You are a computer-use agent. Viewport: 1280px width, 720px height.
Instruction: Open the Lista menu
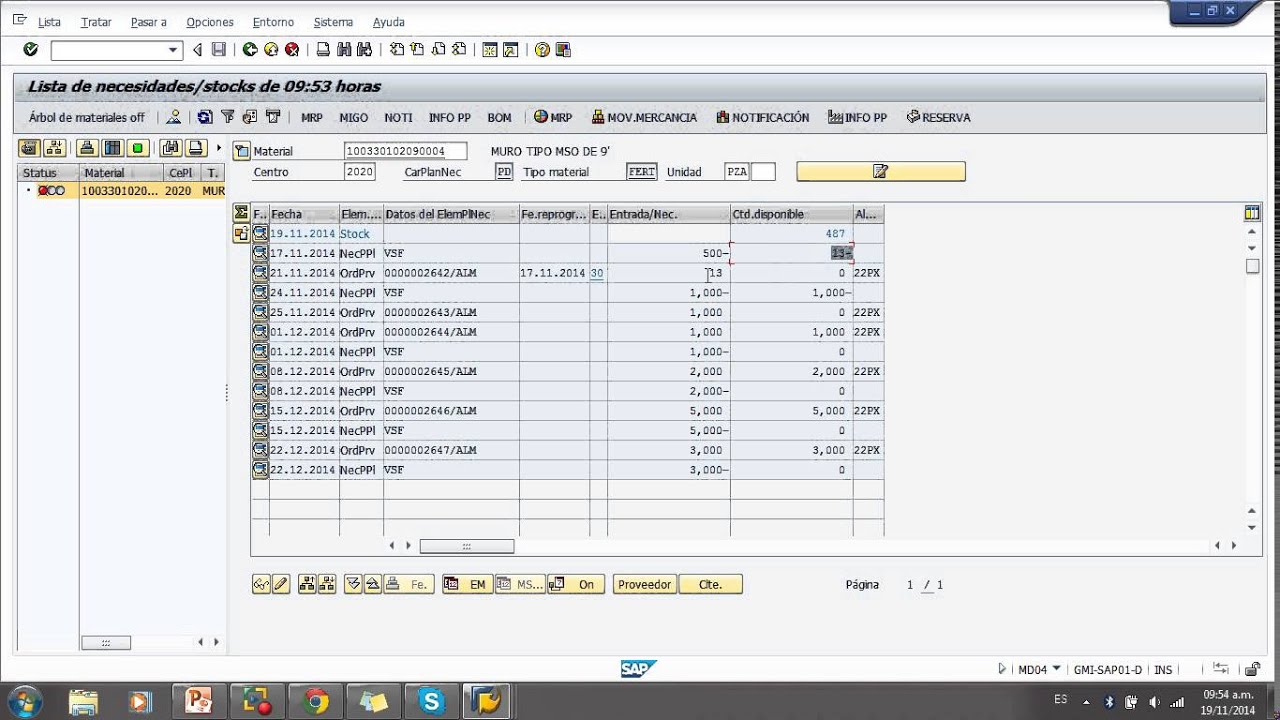tap(49, 22)
